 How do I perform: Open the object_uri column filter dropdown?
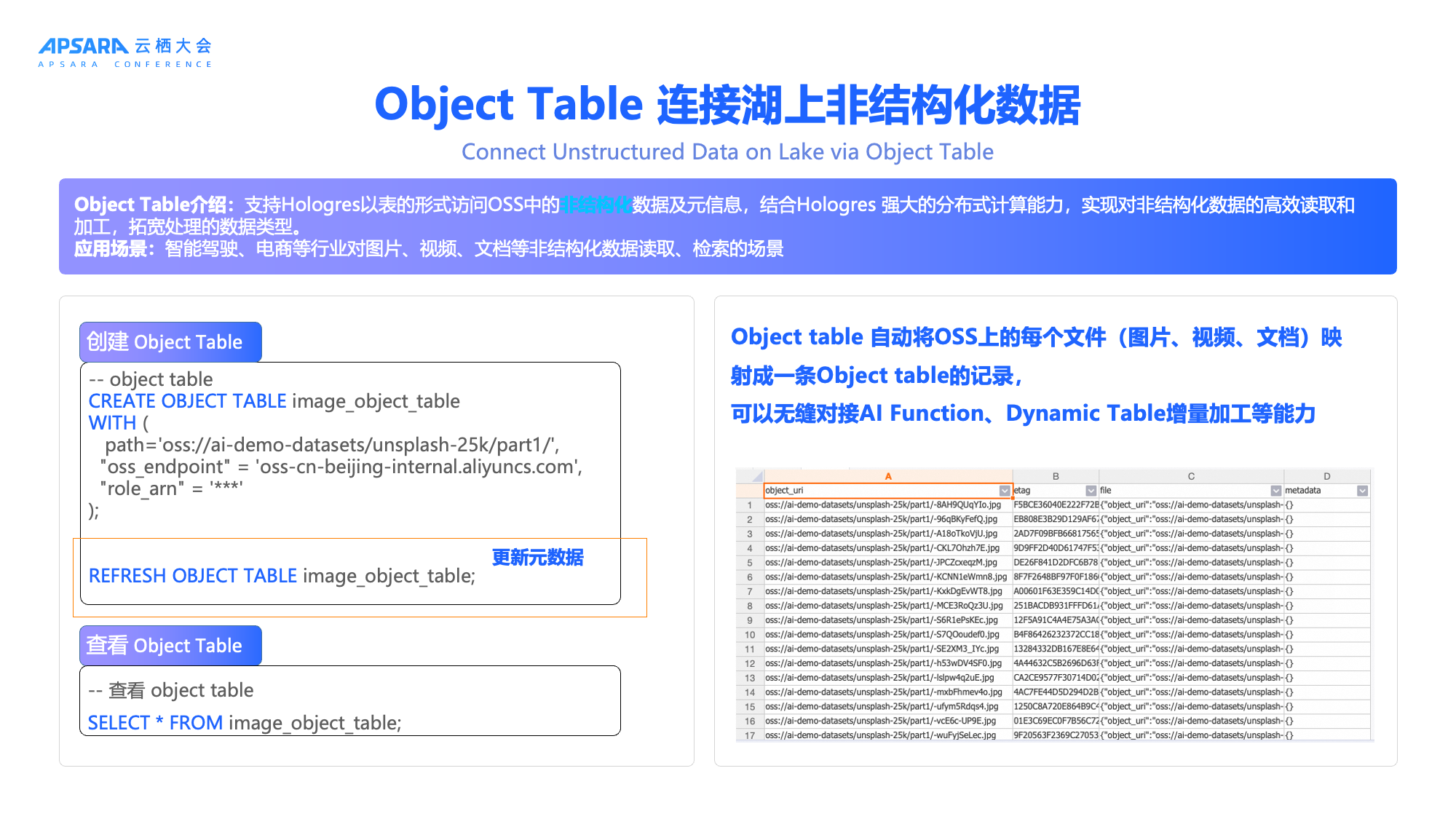click(x=1005, y=491)
